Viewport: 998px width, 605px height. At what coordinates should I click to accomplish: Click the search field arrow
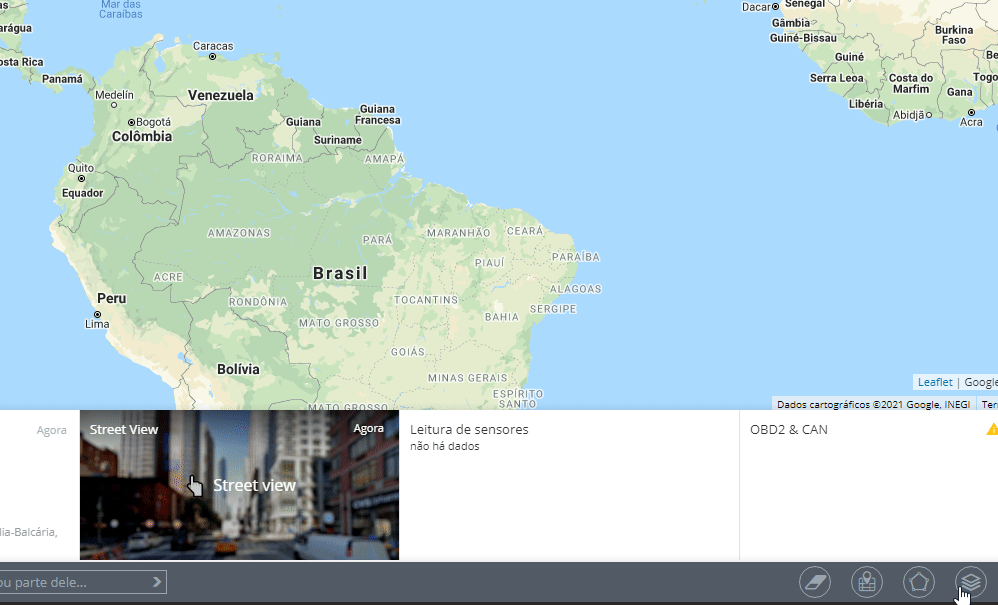157,582
